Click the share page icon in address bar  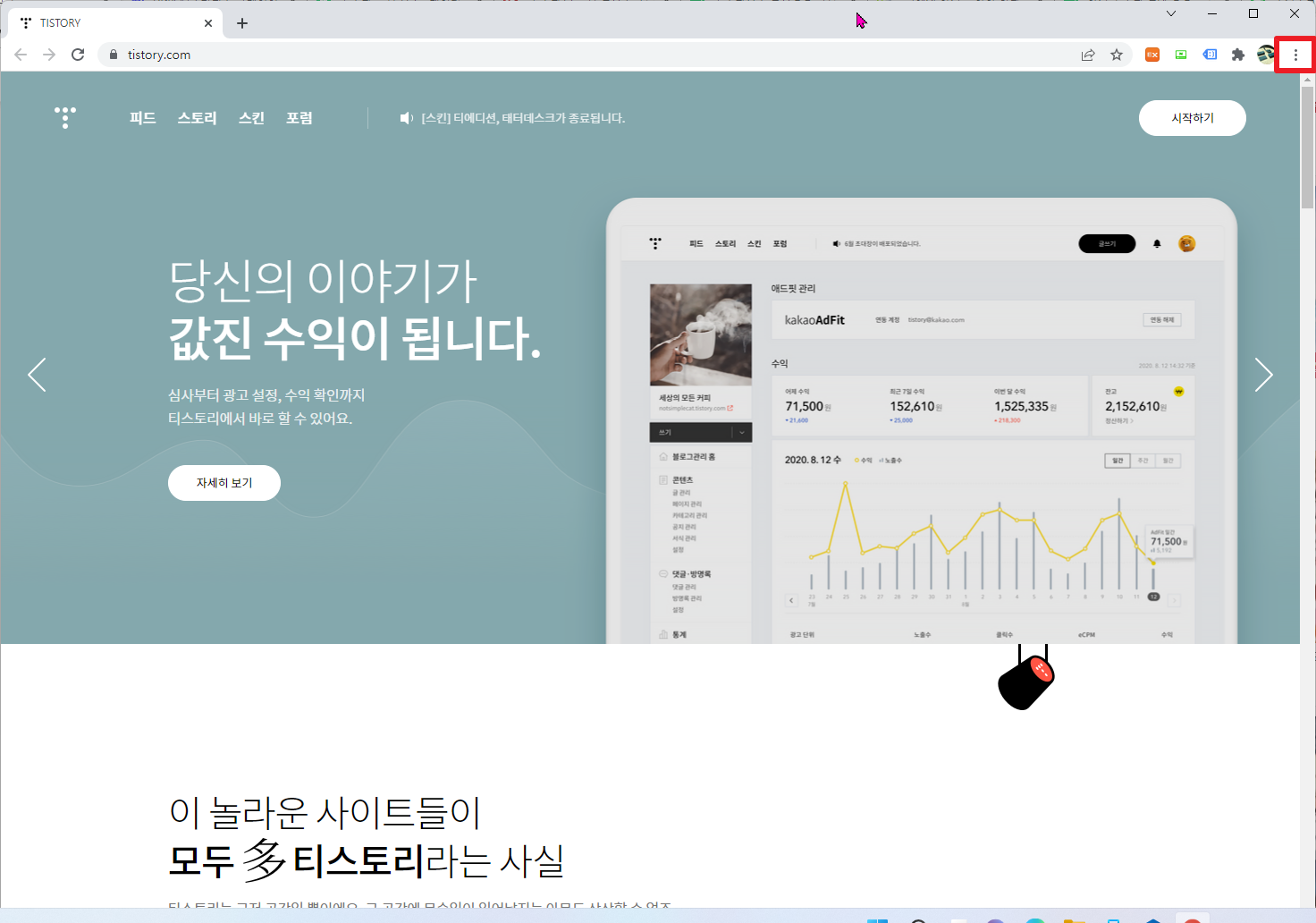click(x=1088, y=55)
